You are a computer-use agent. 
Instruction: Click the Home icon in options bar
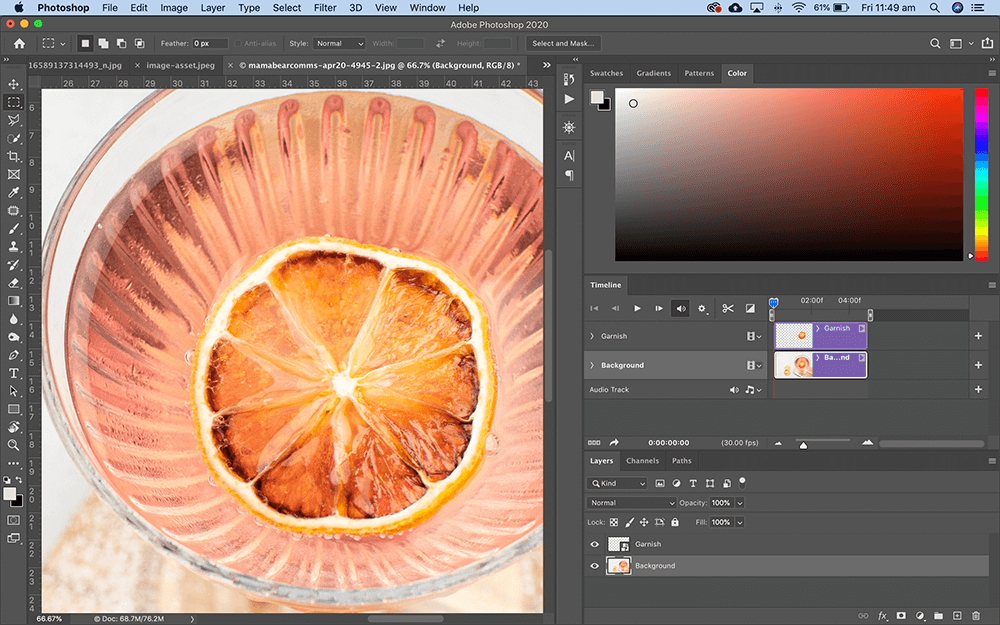(20, 43)
